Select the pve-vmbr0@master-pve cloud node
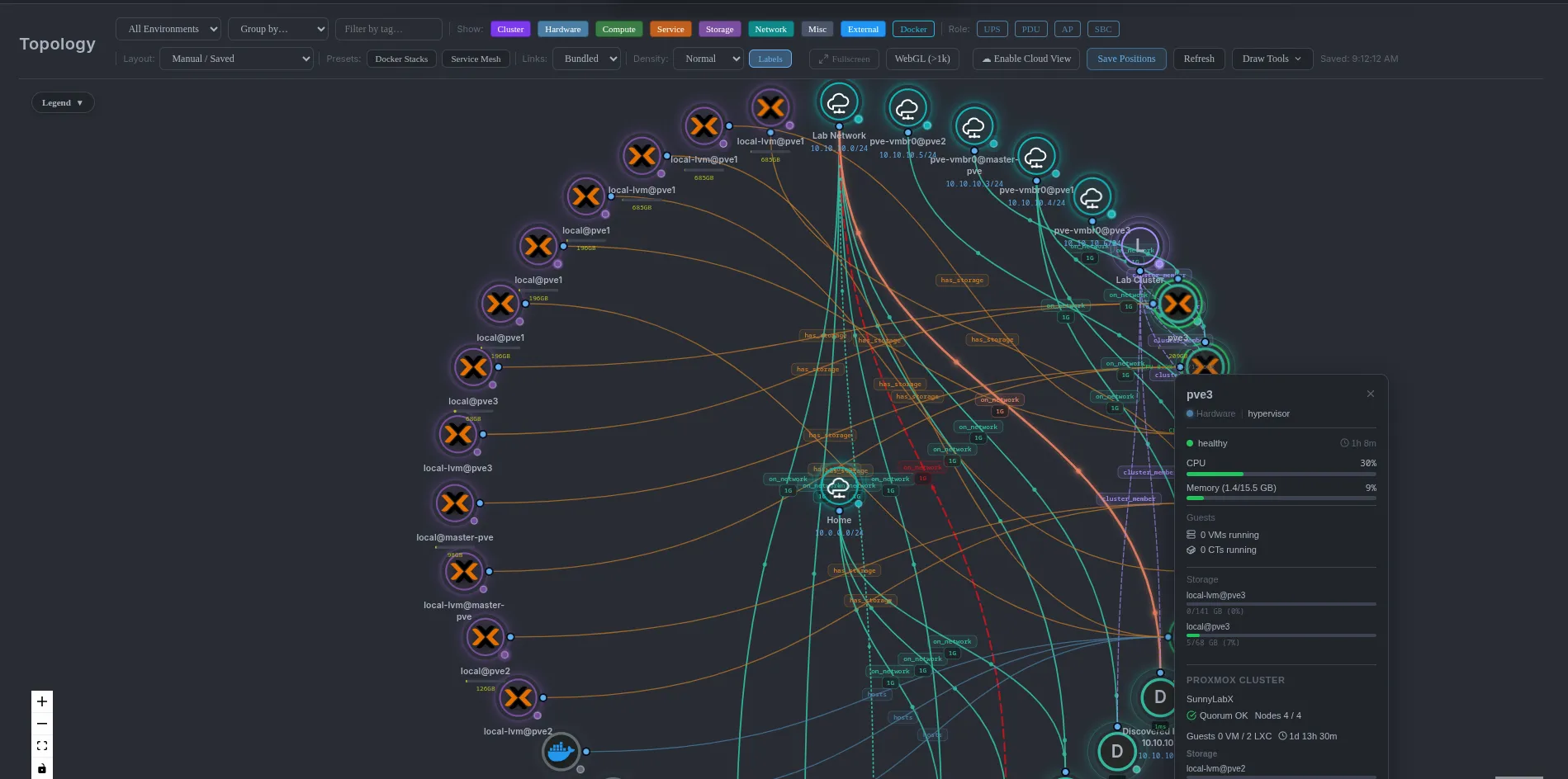 [974, 127]
